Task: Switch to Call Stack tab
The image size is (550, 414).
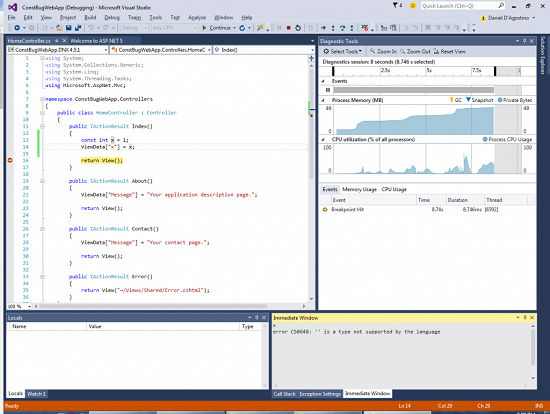Action: point(284,394)
